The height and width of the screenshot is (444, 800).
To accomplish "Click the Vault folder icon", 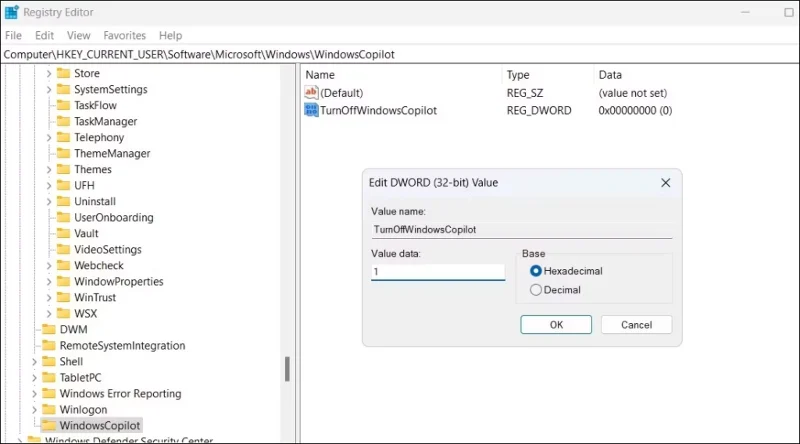I will coord(63,233).
